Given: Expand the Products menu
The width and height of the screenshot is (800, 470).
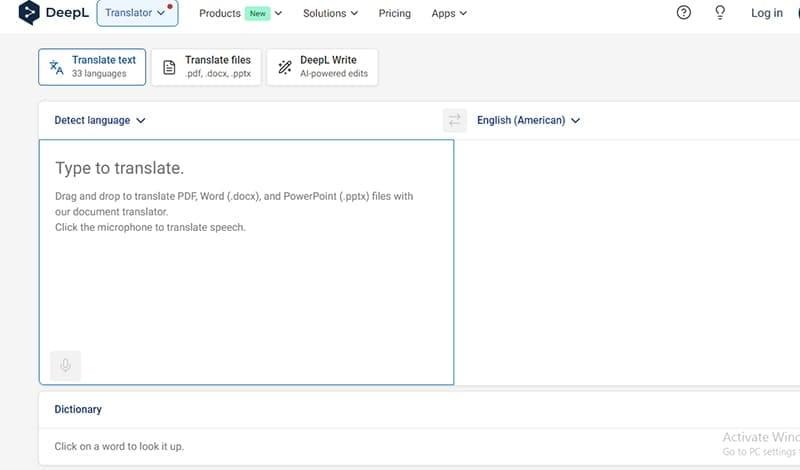Looking at the screenshot, I should (240, 13).
